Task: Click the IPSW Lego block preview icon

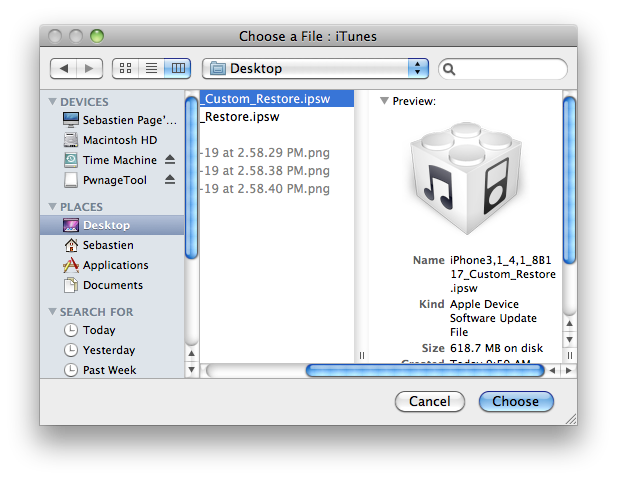Action: [466, 178]
